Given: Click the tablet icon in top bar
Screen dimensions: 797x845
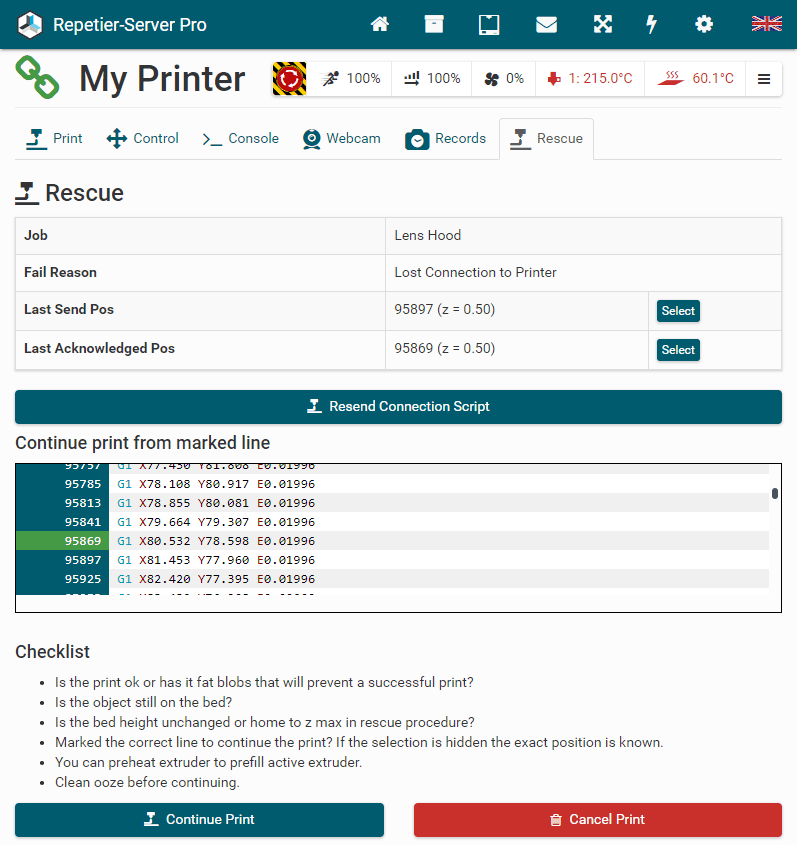Looking at the screenshot, I should [x=489, y=24].
